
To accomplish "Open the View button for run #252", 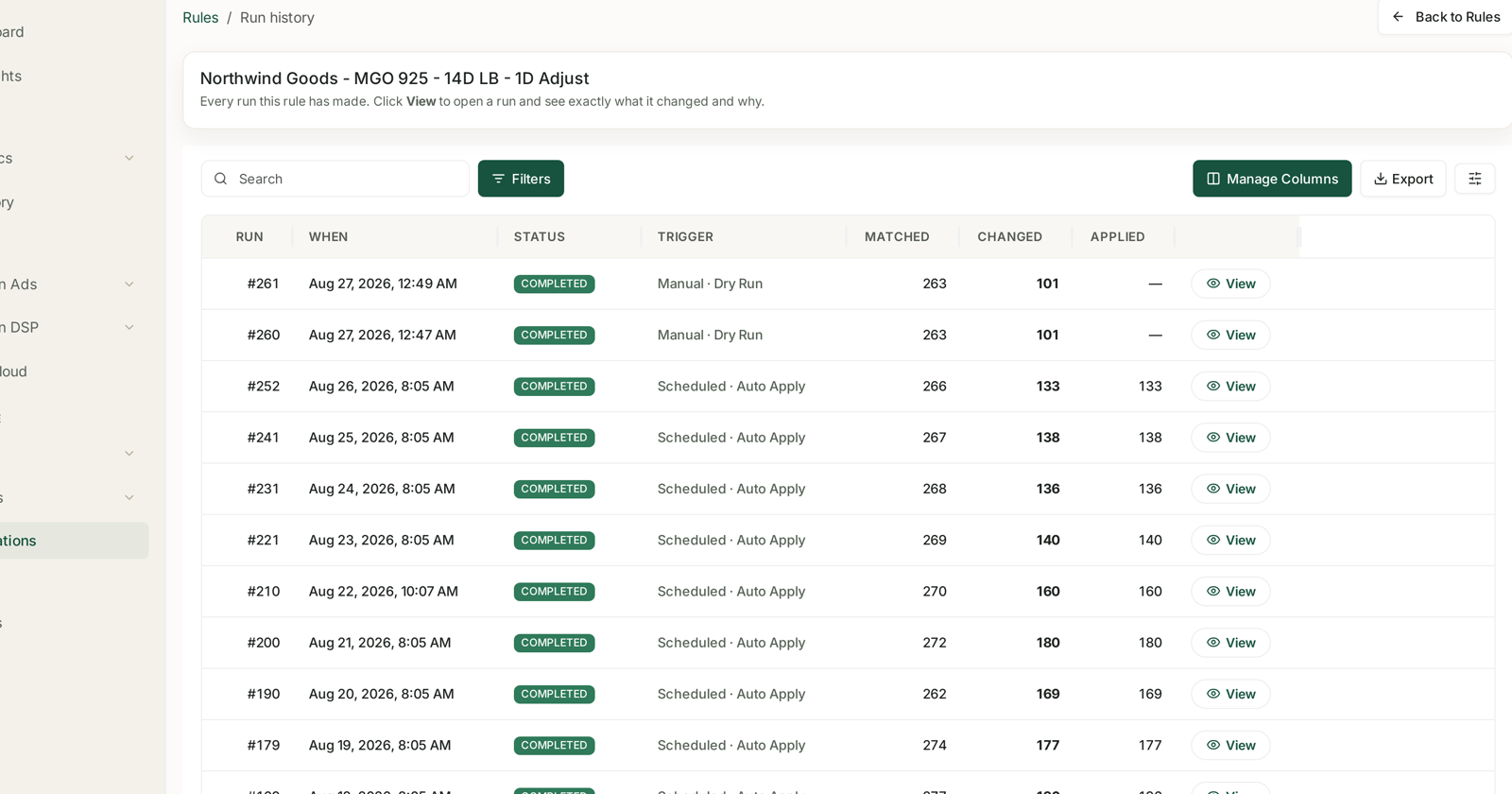I will (x=1230, y=386).
